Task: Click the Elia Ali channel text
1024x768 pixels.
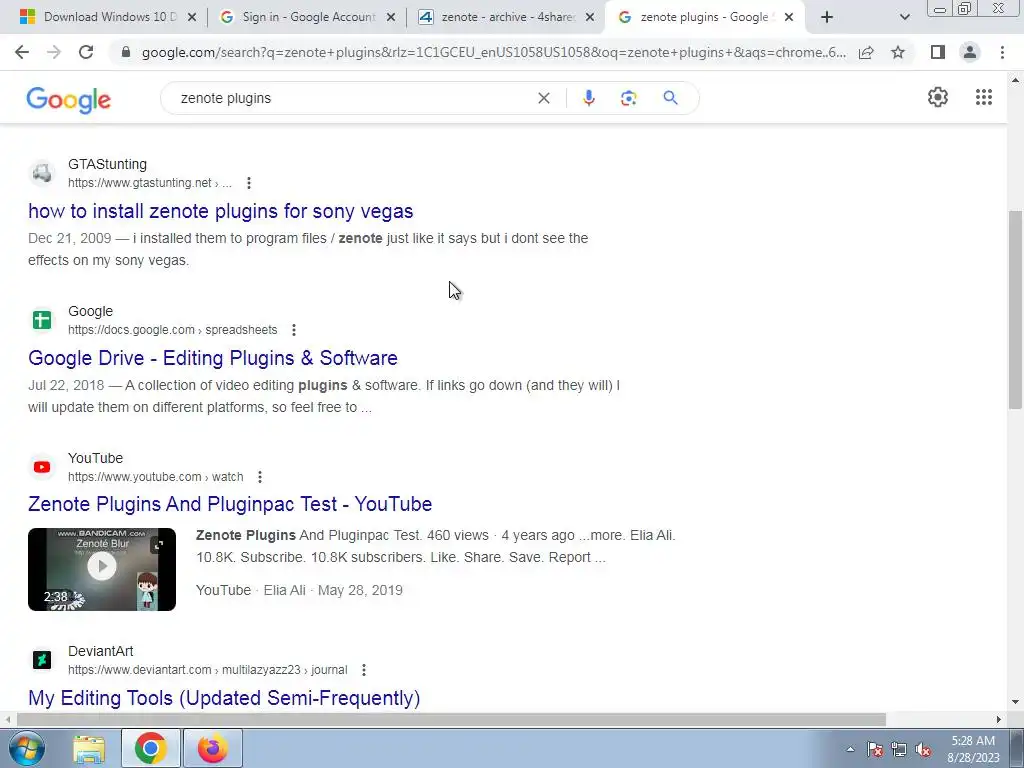Action: point(285,590)
